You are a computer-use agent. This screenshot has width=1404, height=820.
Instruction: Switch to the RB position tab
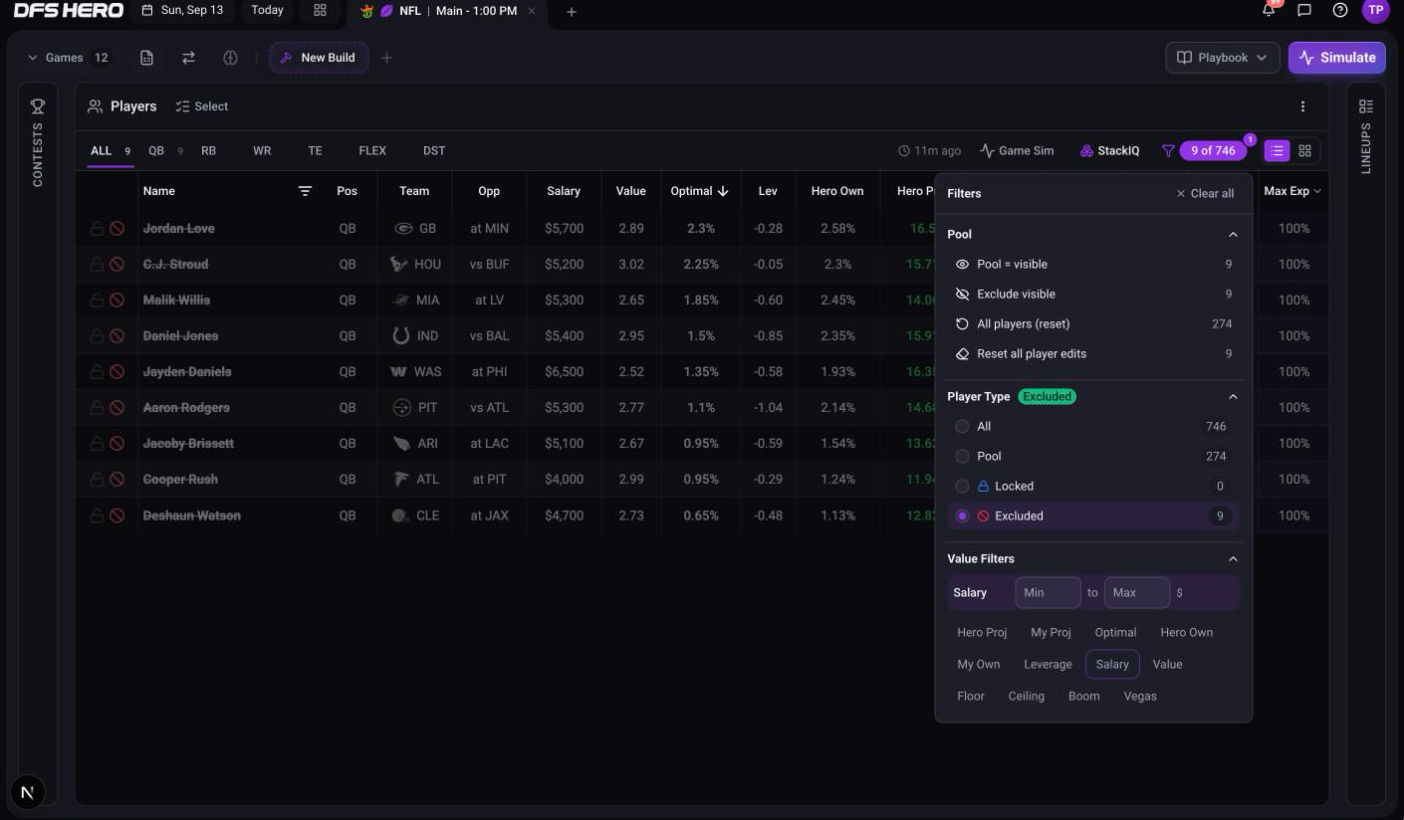[x=208, y=151]
